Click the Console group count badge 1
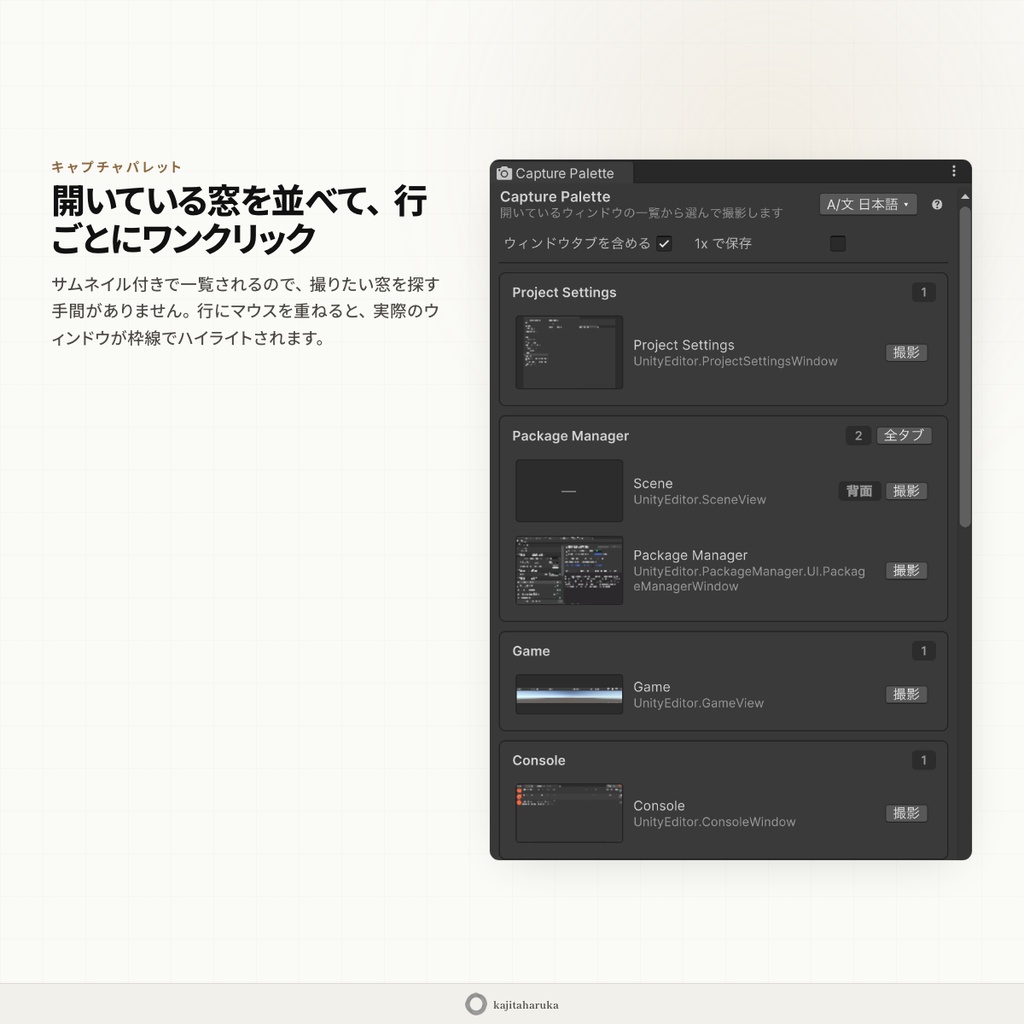This screenshot has width=1024, height=1024. [x=923, y=760]
